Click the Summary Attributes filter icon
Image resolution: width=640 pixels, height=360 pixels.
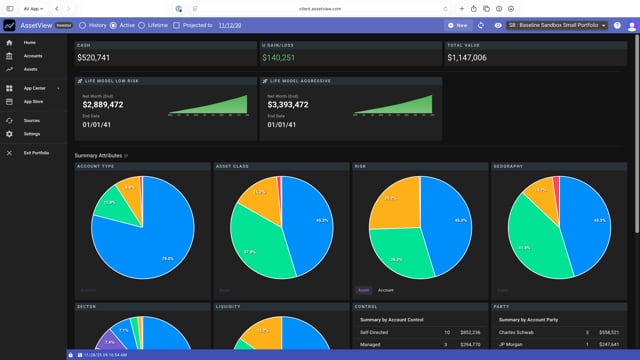126,156
